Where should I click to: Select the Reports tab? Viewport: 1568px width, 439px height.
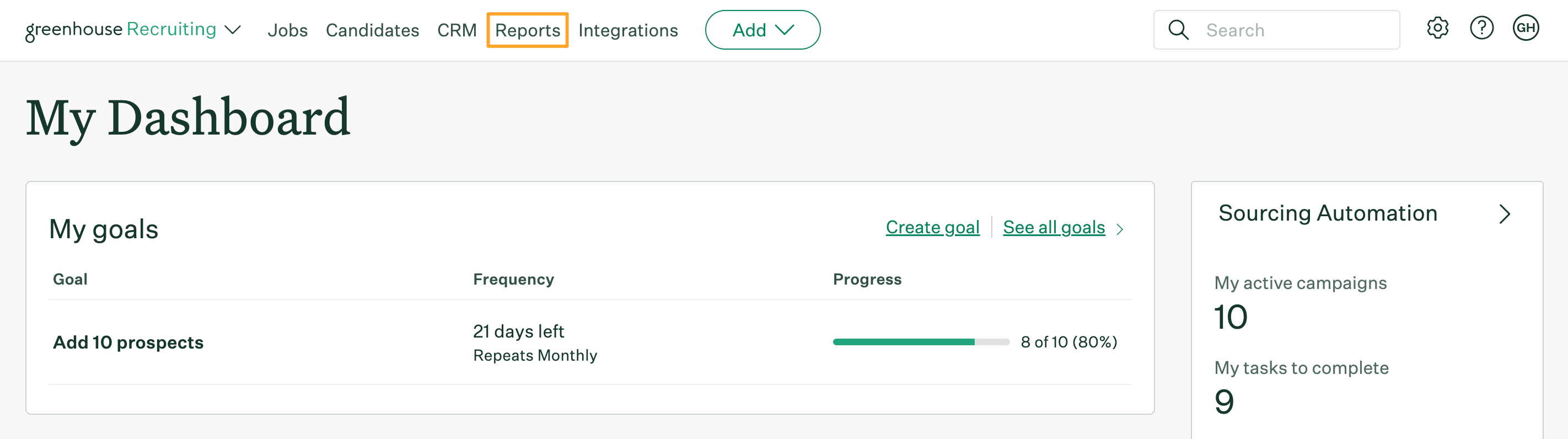(527, 30)
